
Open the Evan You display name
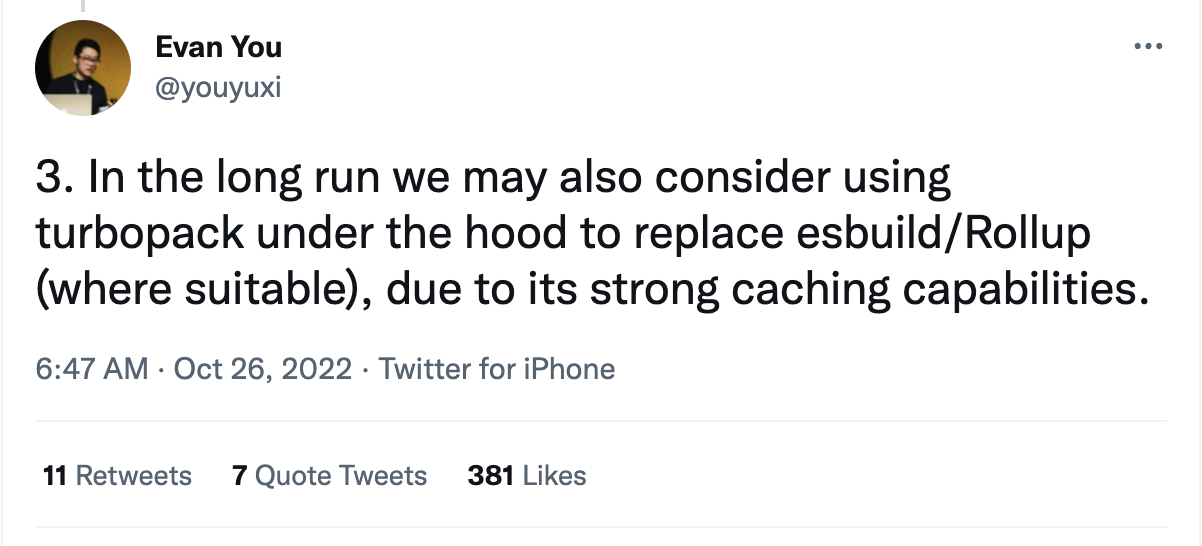point(219,46)
